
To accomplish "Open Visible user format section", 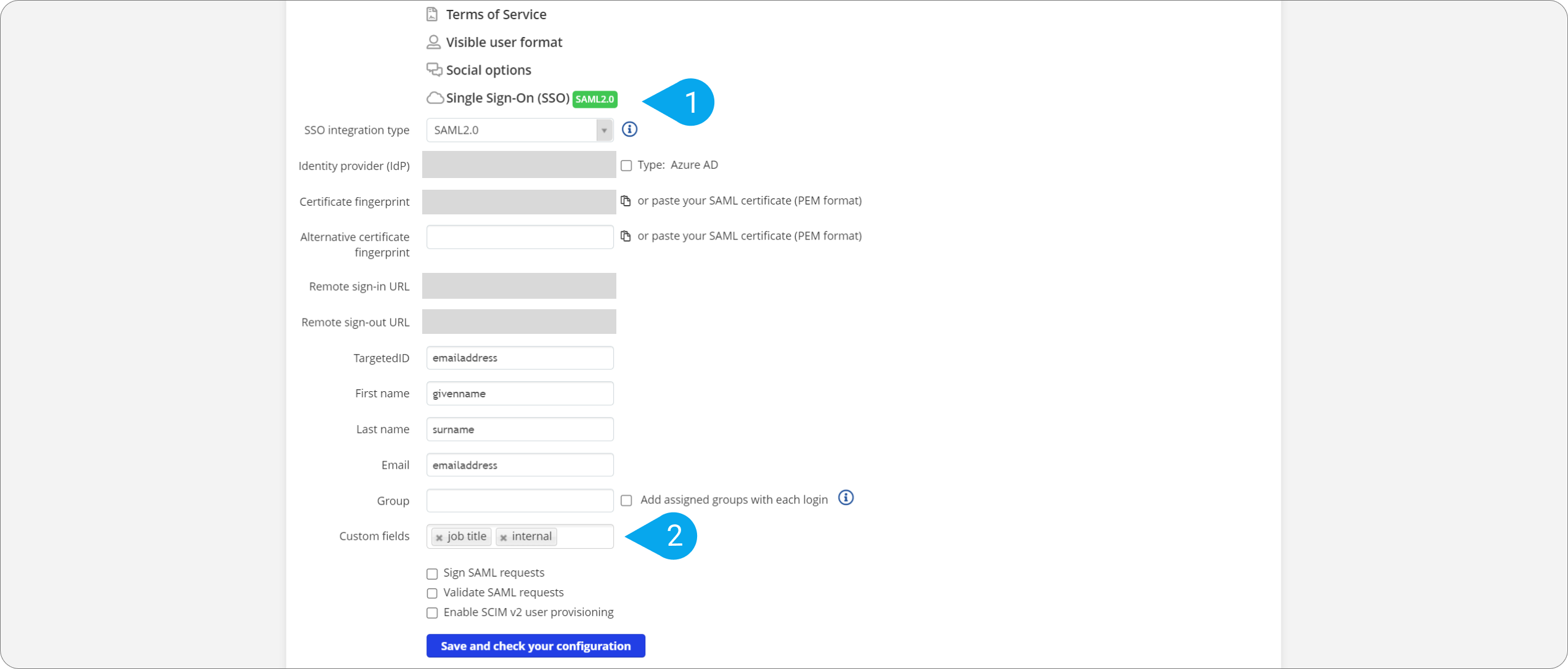I will click(504, 42).
